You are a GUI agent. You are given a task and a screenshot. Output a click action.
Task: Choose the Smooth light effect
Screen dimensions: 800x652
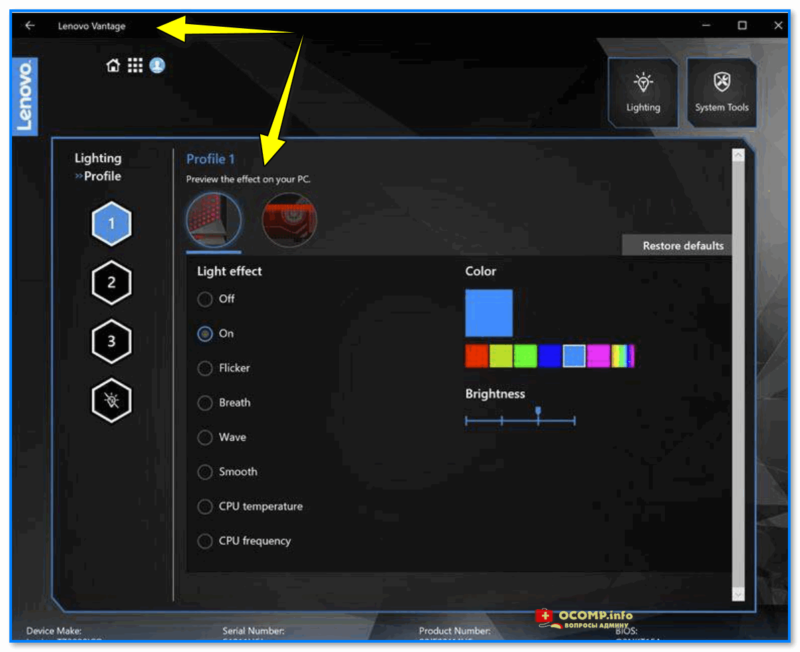[x=205, y=472]
